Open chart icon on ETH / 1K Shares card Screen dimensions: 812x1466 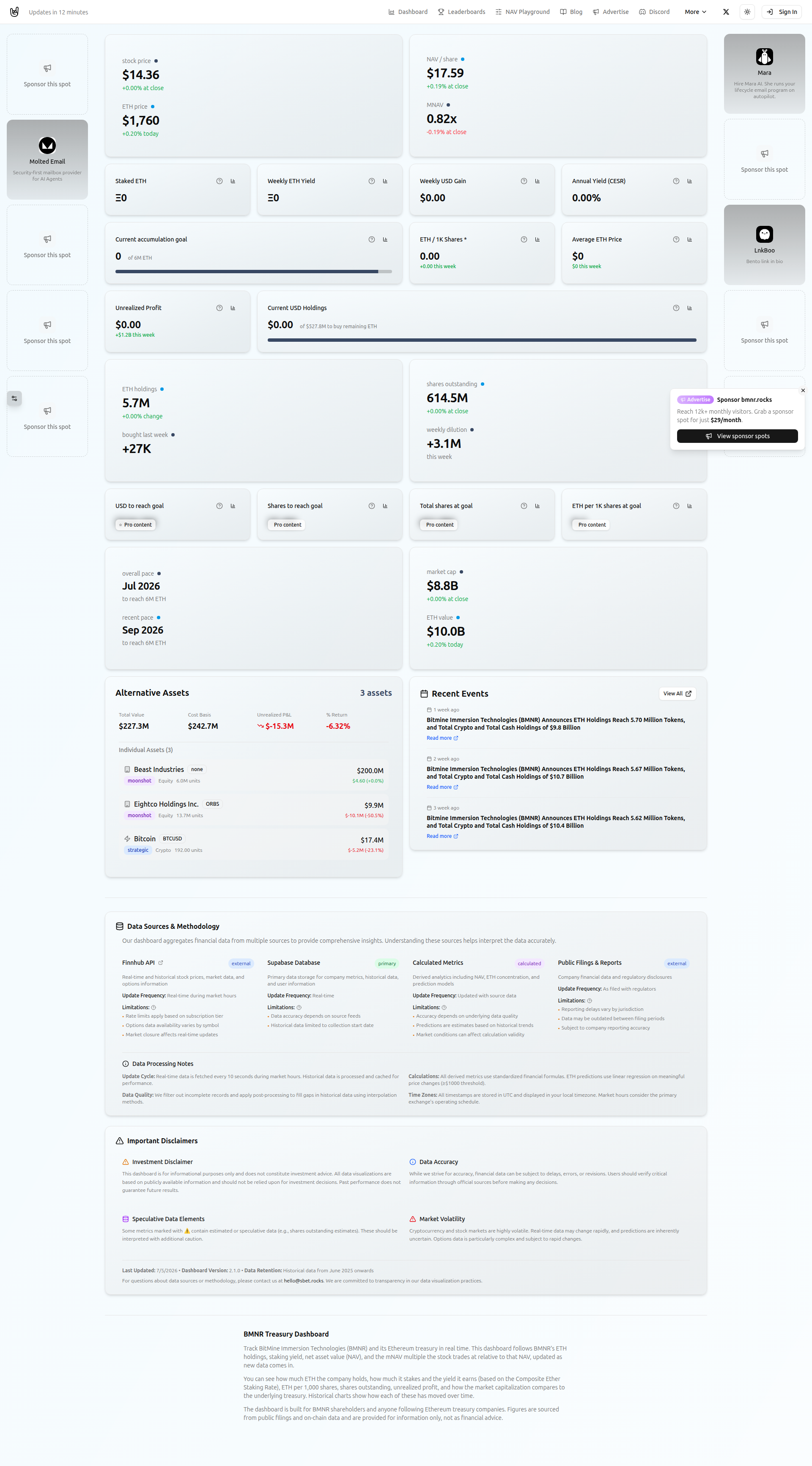click(537, 239)
